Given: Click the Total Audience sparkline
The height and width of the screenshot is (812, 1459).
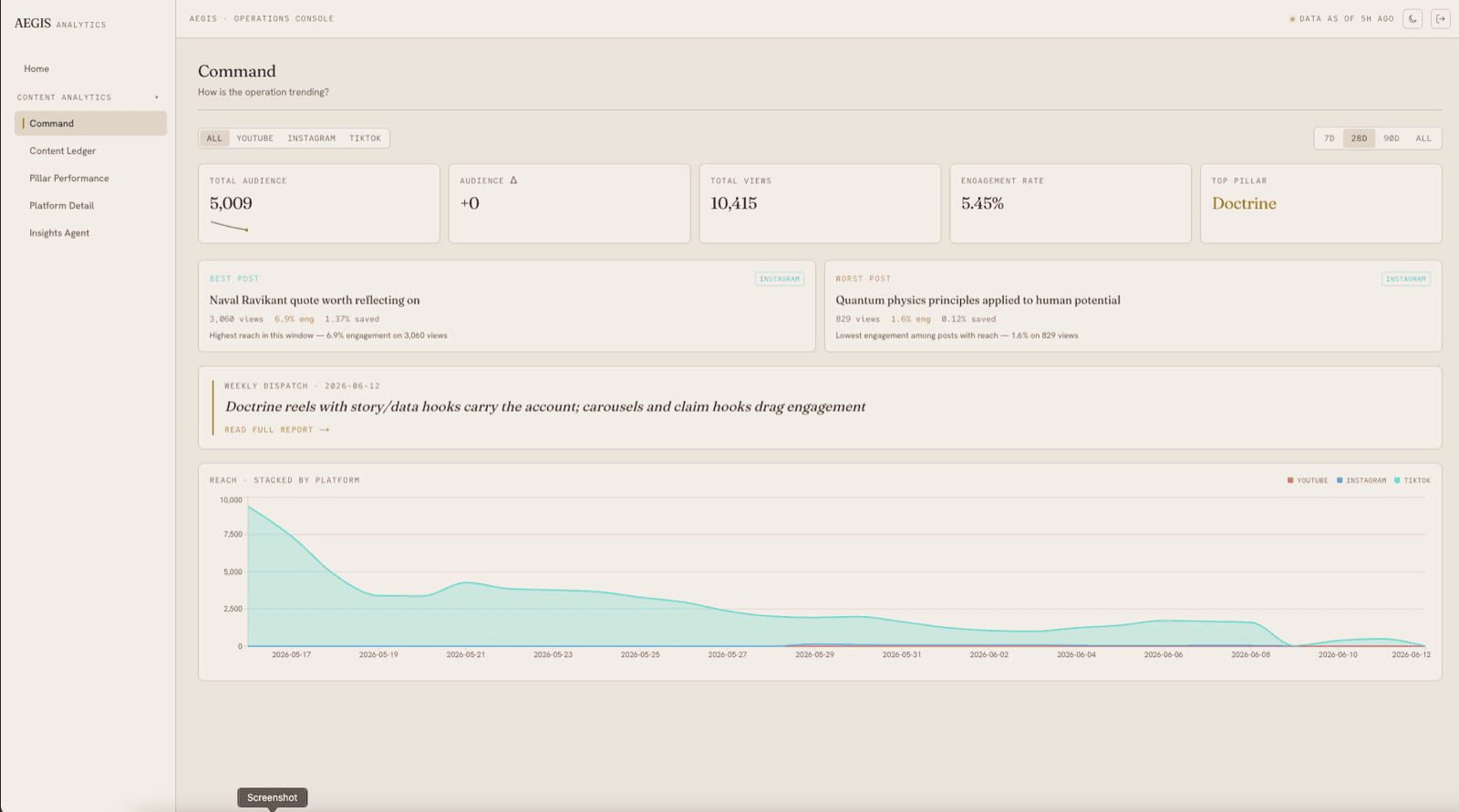Looking at the screenshot, I should 229,226.
